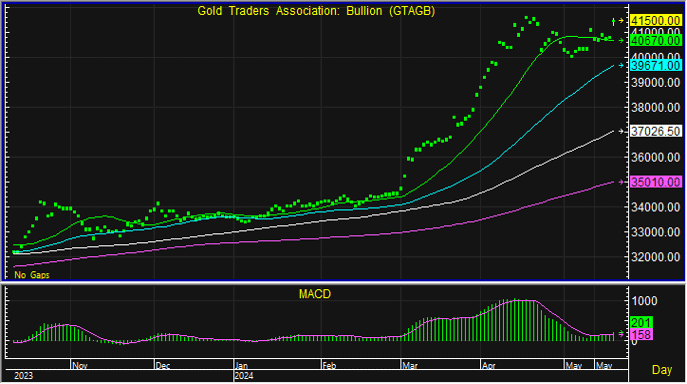Click the Feb date axis marker
687x384 pixels.
[329, 366]
